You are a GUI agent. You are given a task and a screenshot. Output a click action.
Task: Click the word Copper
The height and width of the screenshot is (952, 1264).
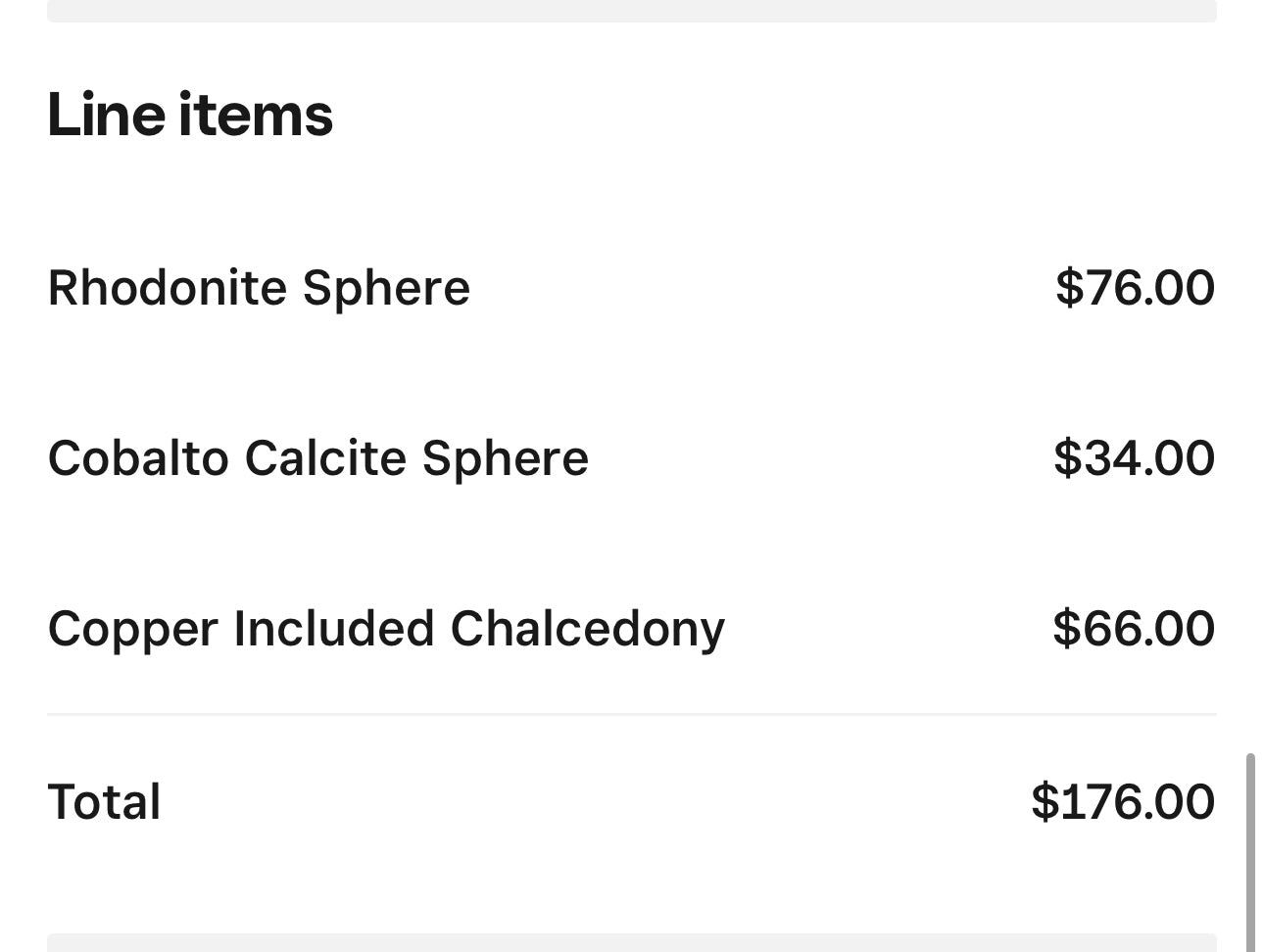[132, 629]
